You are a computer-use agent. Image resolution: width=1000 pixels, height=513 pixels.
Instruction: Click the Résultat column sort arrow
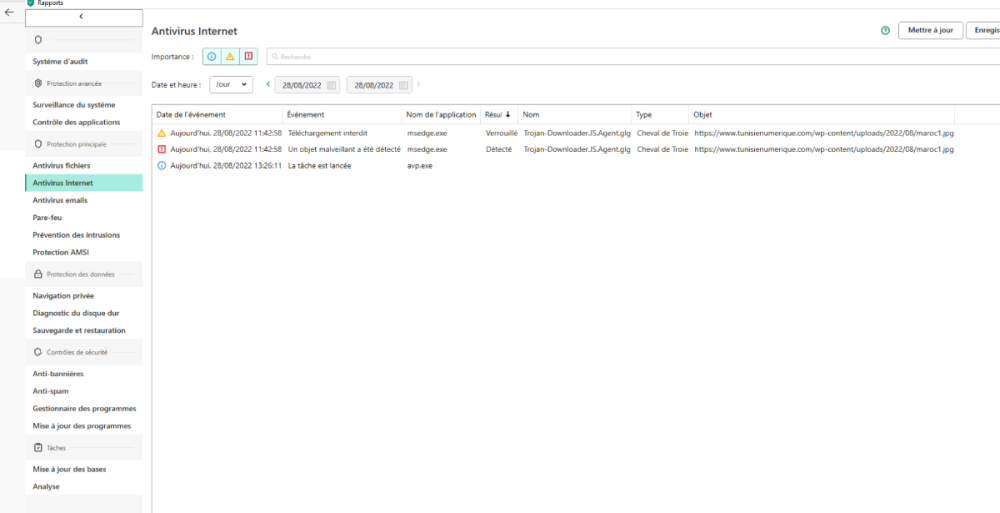click(508, 115)
